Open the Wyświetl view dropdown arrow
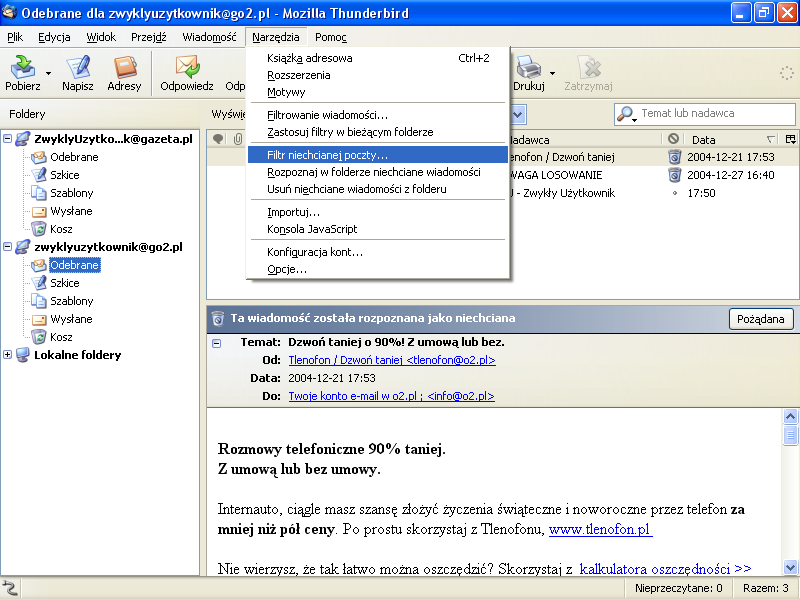This screenshot has width=800, height=600. [x=518, y=114]
